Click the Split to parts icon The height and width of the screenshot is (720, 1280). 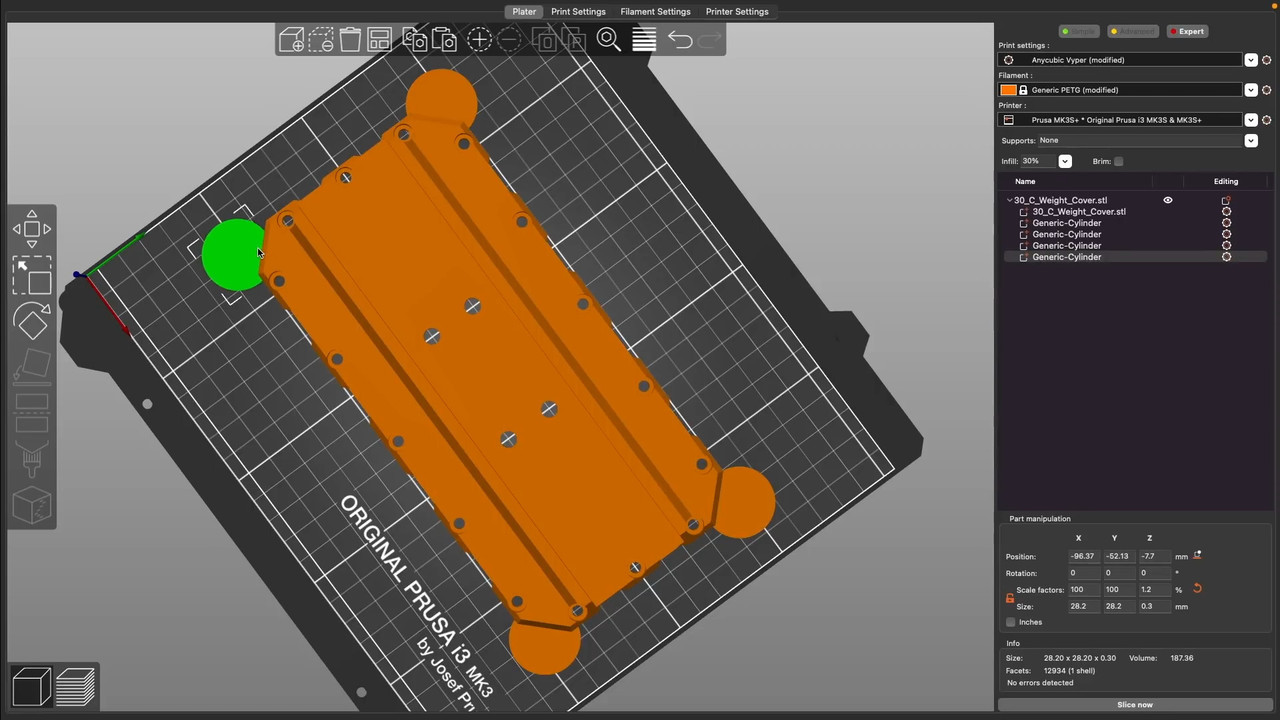pyautogui.click(x=574, y=40)
